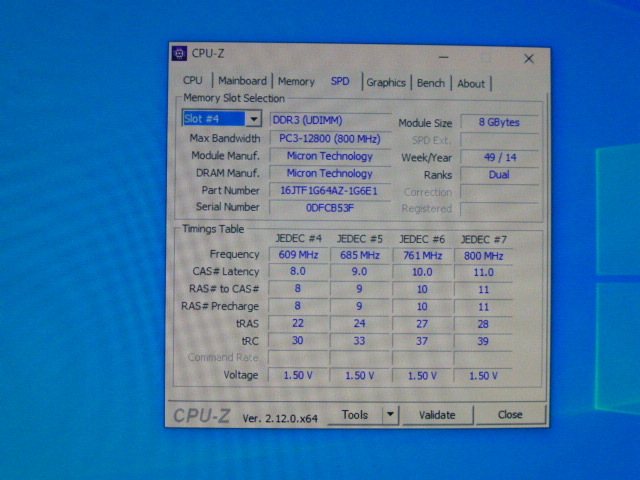Minimize the CPU-Z window

point(485,58)
